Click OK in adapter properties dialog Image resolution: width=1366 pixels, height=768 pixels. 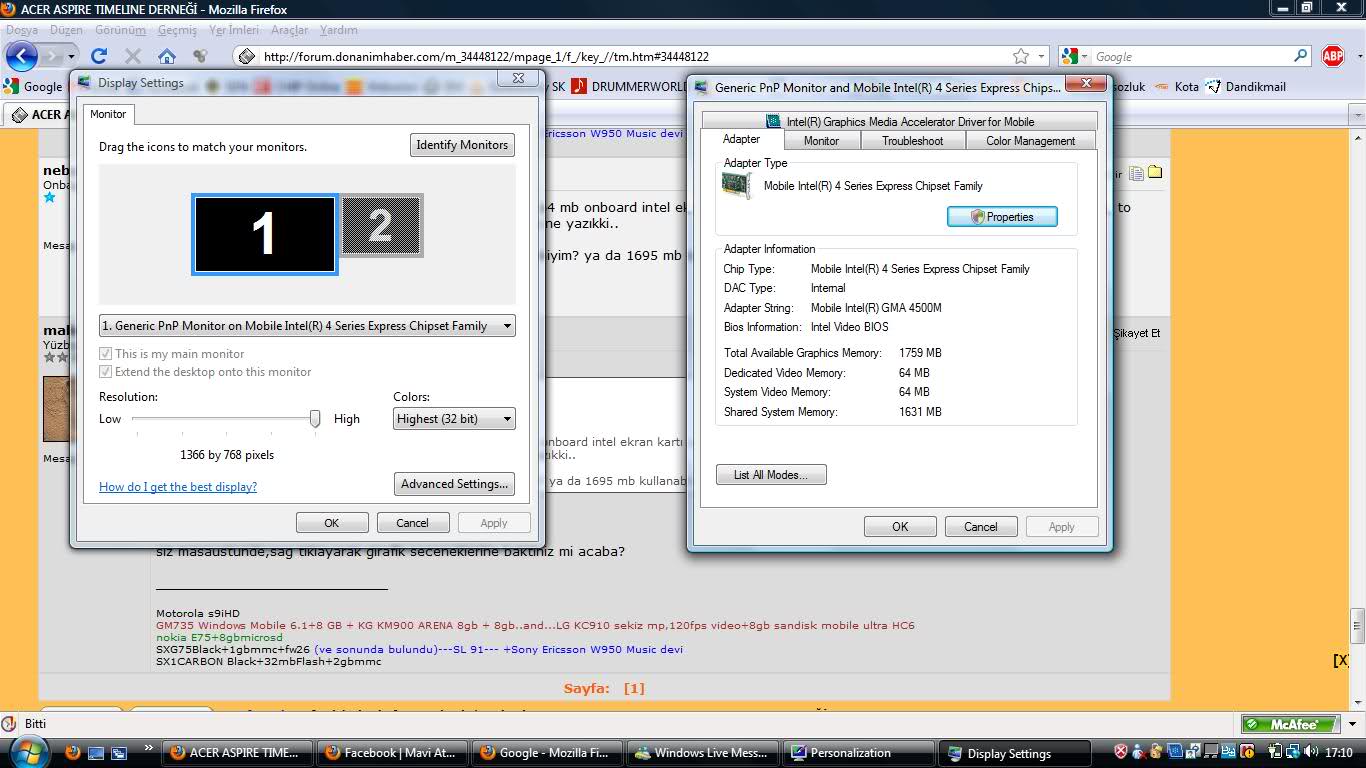[900, 527]
